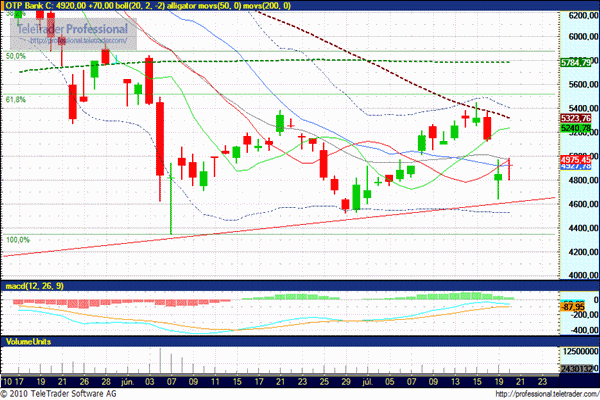Viewport: 600px width, 400px height.
Task: Click the 61.8% Fibonacci level label
Action: pyautogui.click(x=16, y=100)
